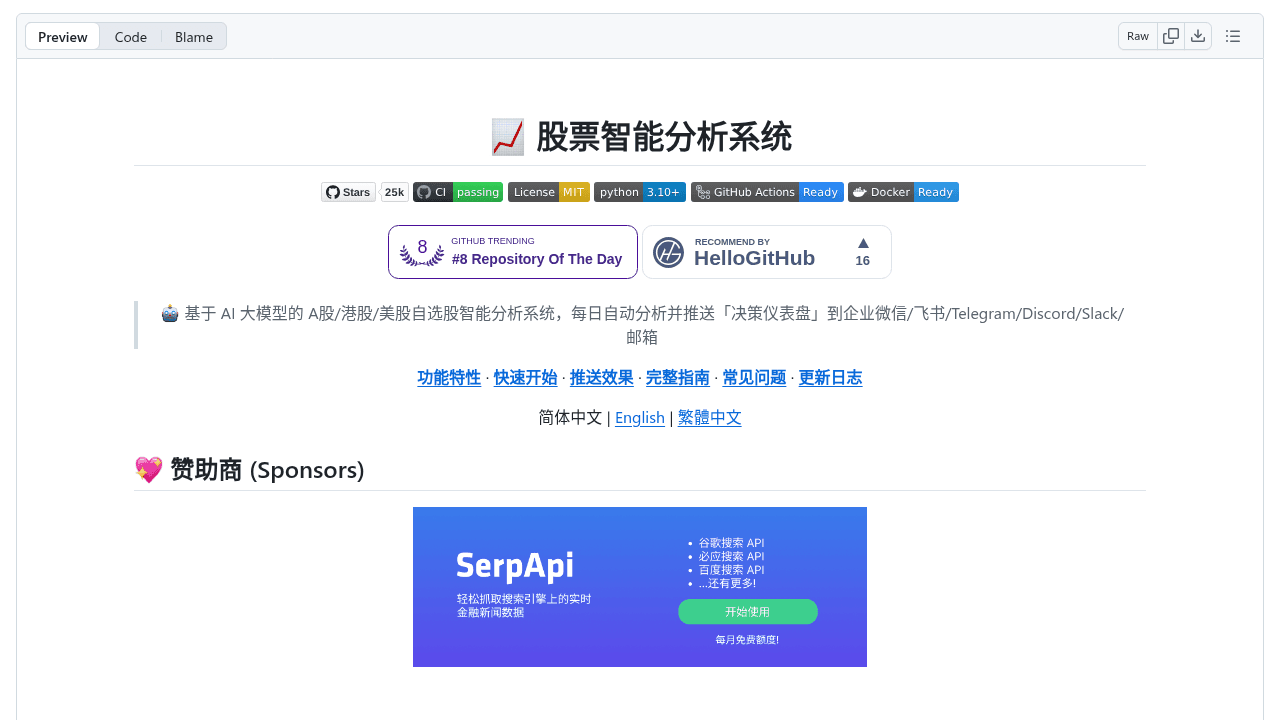This screenshot has width=1280, height=720.
Task: Click the Docker Ready badge
Action: pos(903,192)
